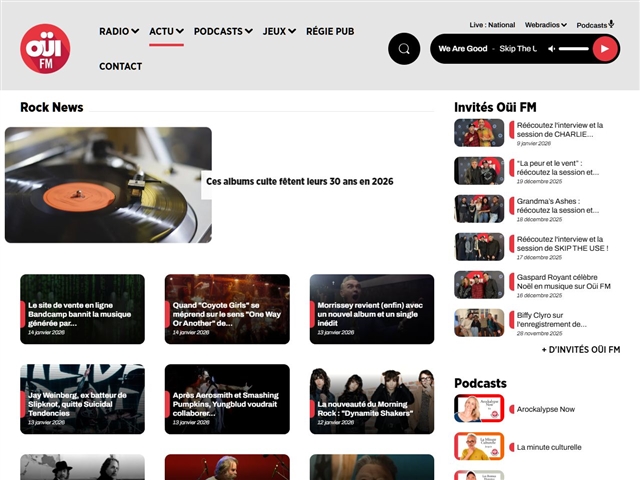This screenshot has height=480, width=640.
Task: Open the RÉGIE PUB page
Action: point(330,31)
